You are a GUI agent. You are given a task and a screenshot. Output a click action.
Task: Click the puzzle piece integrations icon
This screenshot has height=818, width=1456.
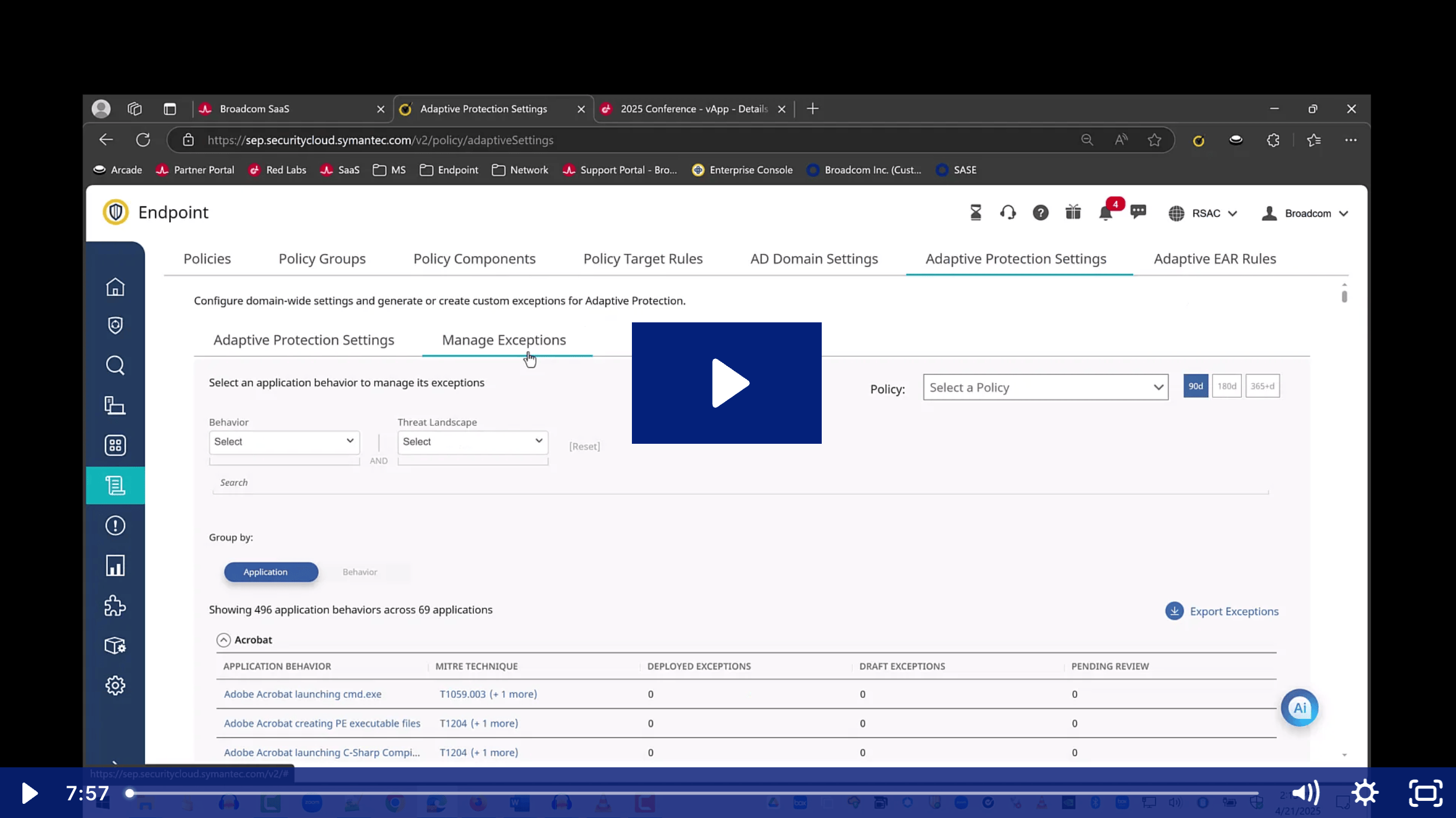pyautogui.click(x=115, y=606)
